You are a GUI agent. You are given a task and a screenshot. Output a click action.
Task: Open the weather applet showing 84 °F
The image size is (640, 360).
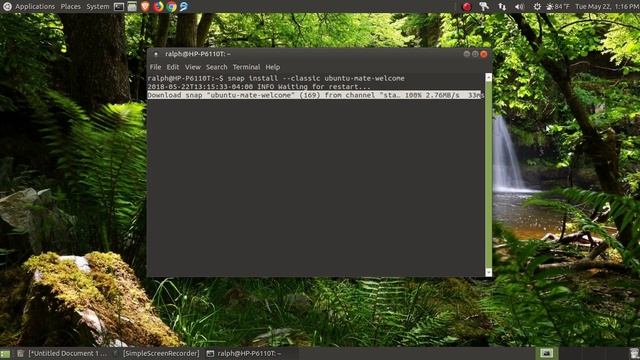pyautogui.click(x=558, y=7)
